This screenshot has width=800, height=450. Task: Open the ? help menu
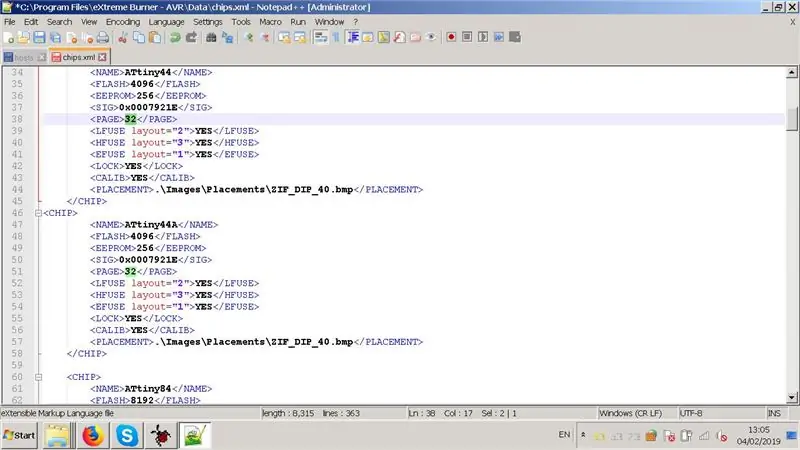(356, 22)
